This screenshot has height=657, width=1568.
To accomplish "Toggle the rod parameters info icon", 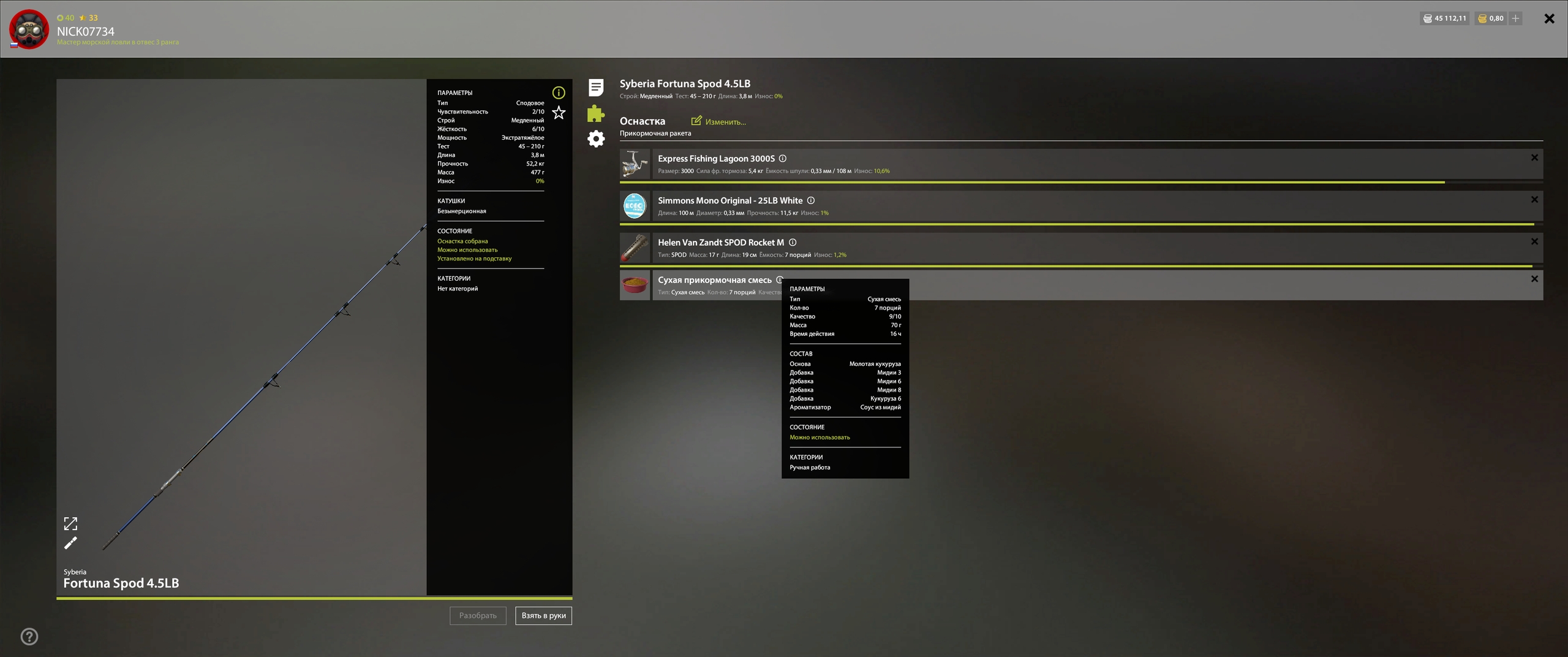I will (559, 93).
